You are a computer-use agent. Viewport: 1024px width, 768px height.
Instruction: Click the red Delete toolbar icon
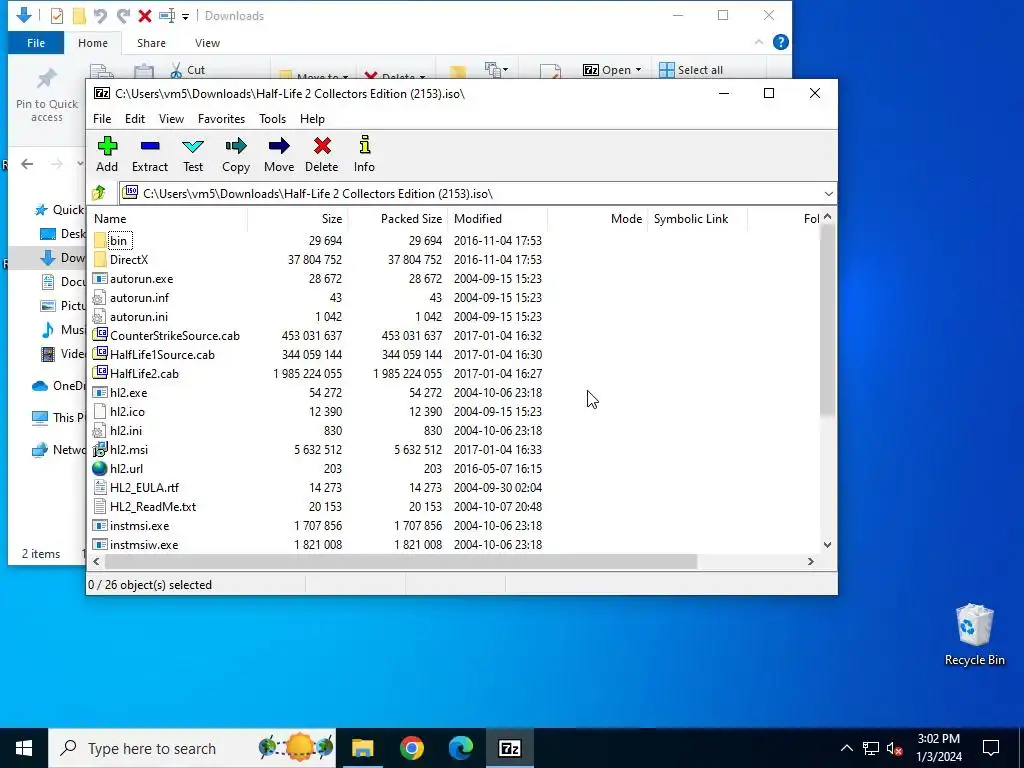[x=322, y=146]
